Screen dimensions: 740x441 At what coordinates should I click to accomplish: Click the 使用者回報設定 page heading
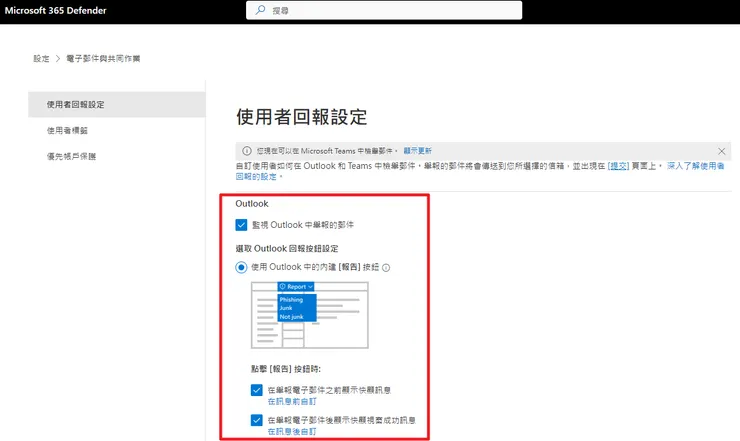click(302, 117)
